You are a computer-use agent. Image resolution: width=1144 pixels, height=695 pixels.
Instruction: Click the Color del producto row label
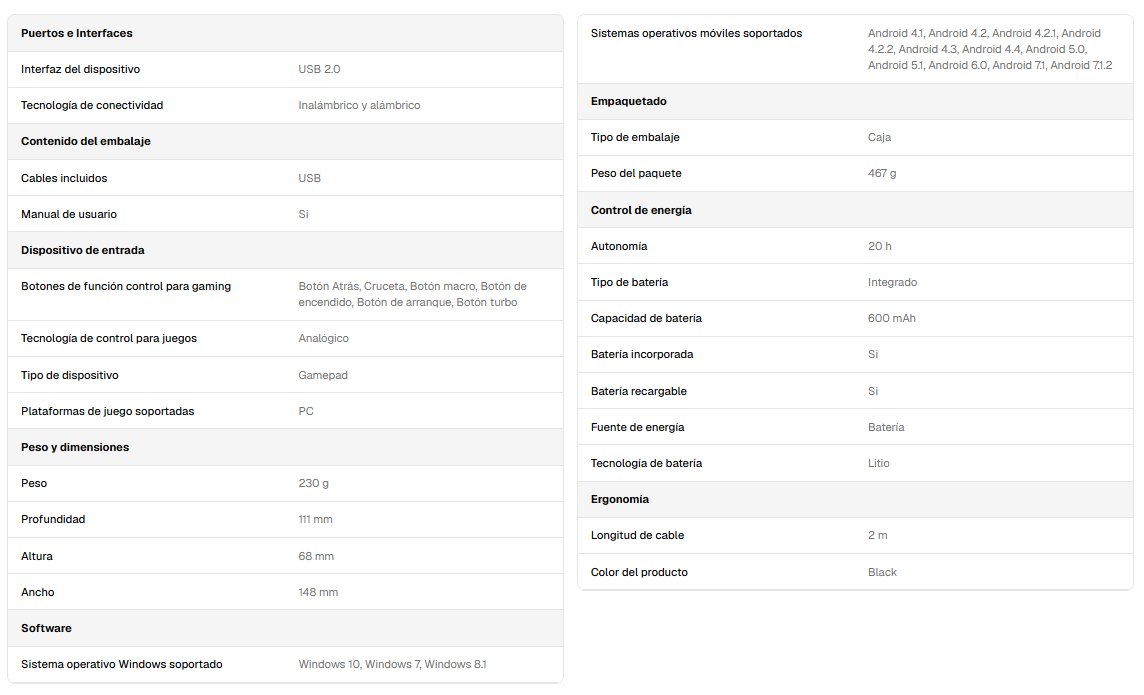point(639,572)
